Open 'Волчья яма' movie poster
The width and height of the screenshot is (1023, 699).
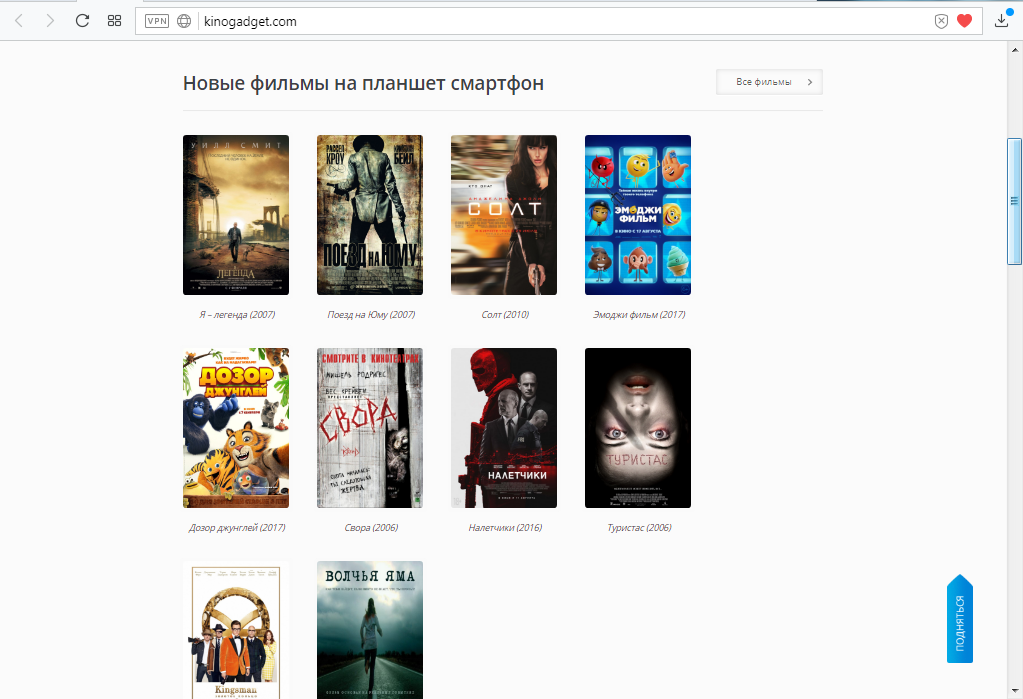click(370, 630)
